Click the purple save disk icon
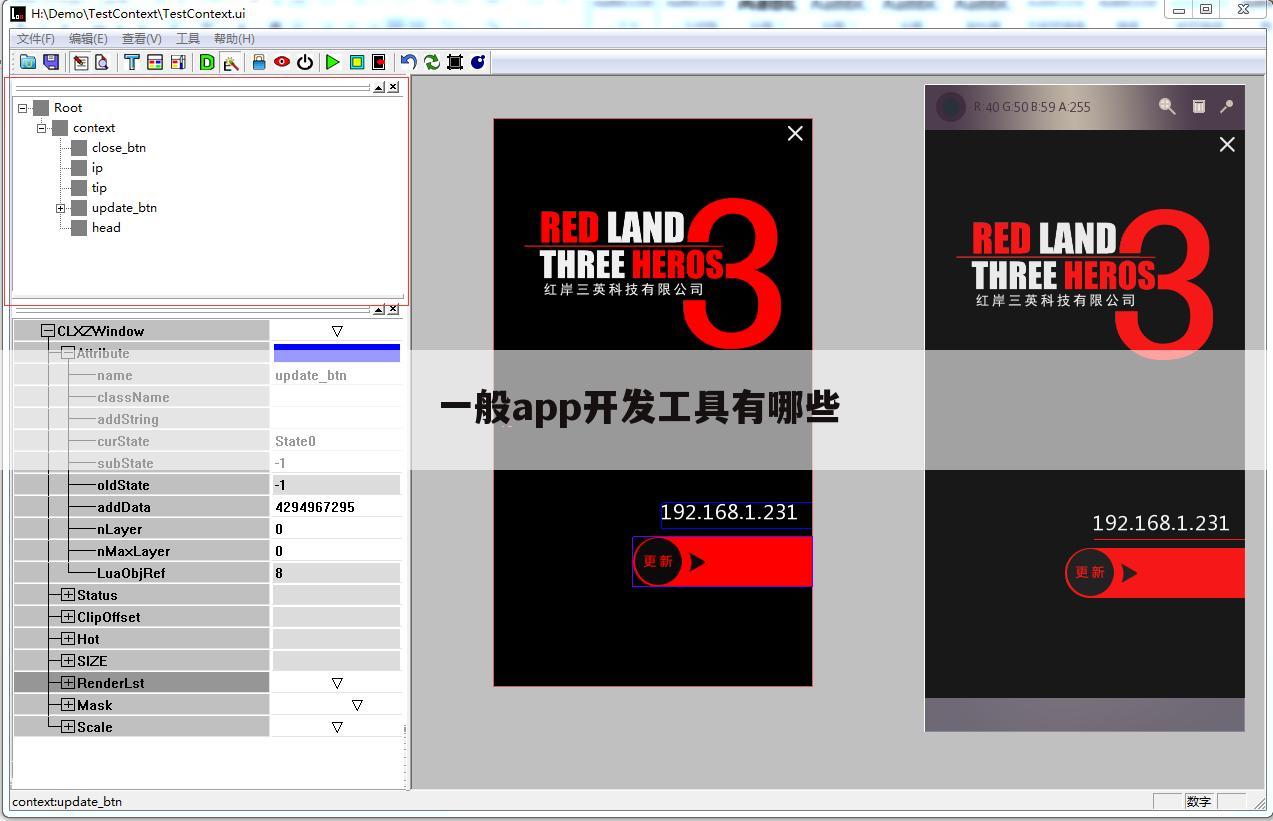This screenshot has width=1273, height=821. pos(51,62)
